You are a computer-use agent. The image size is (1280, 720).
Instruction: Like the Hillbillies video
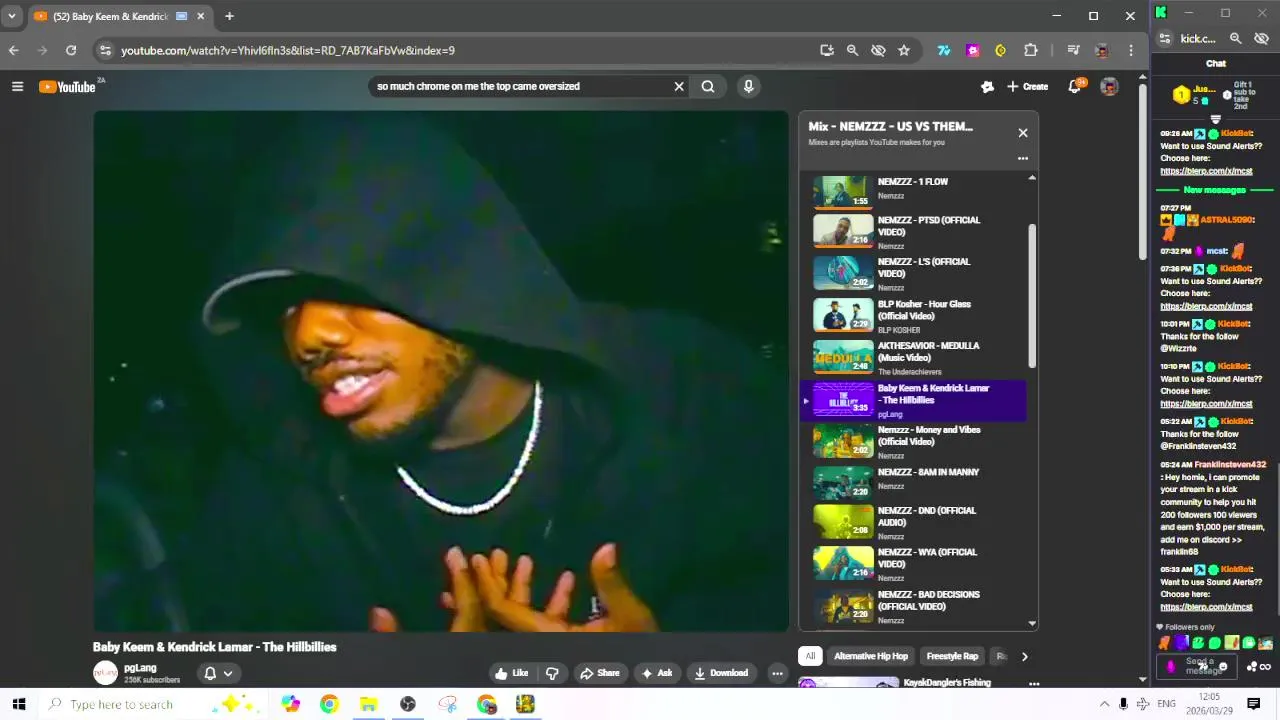coord(511,673)
